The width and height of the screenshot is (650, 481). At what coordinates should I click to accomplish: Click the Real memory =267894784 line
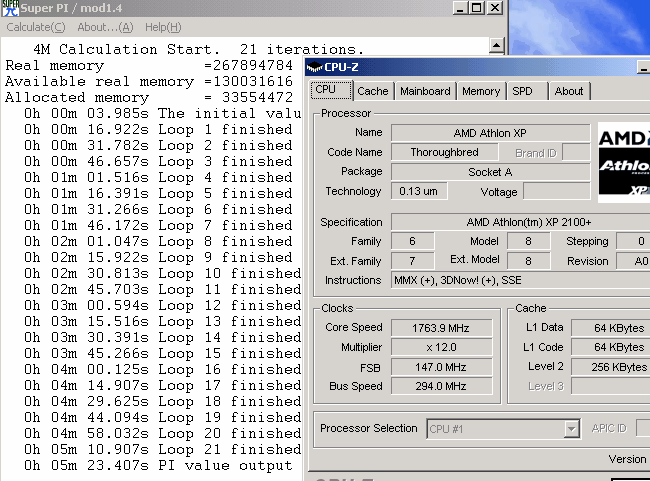pos(149,66)
